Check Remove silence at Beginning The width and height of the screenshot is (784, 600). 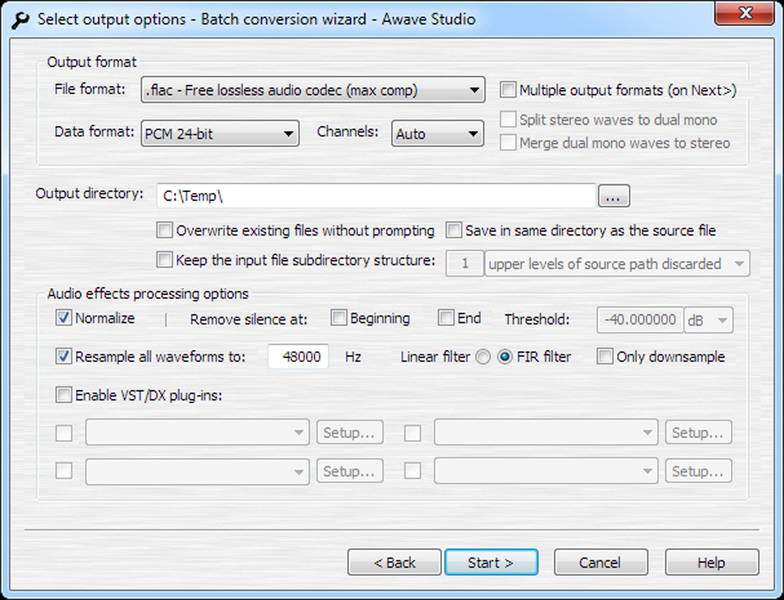339,318
